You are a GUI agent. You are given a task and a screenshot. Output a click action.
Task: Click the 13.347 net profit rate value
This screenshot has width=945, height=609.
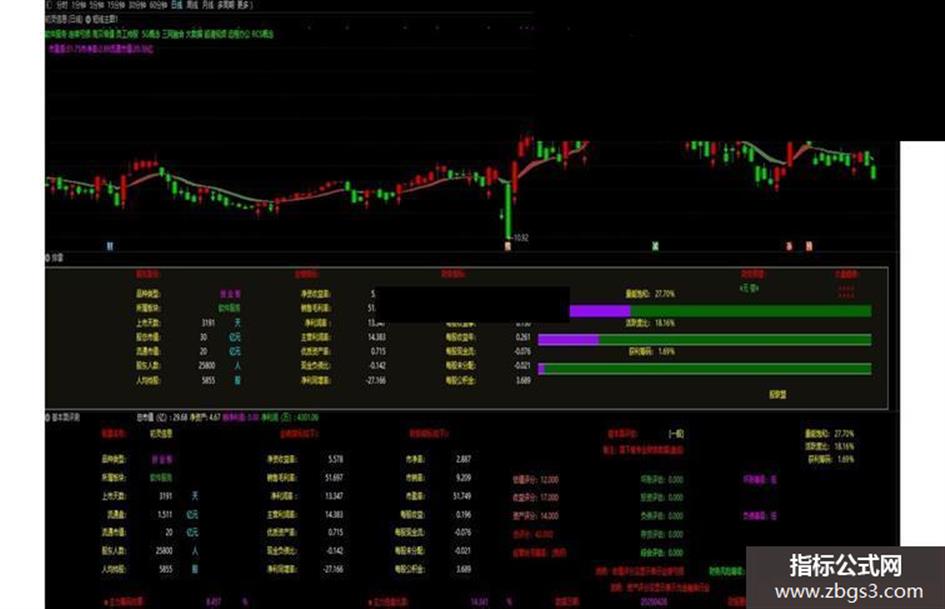[x=334, y=496]
